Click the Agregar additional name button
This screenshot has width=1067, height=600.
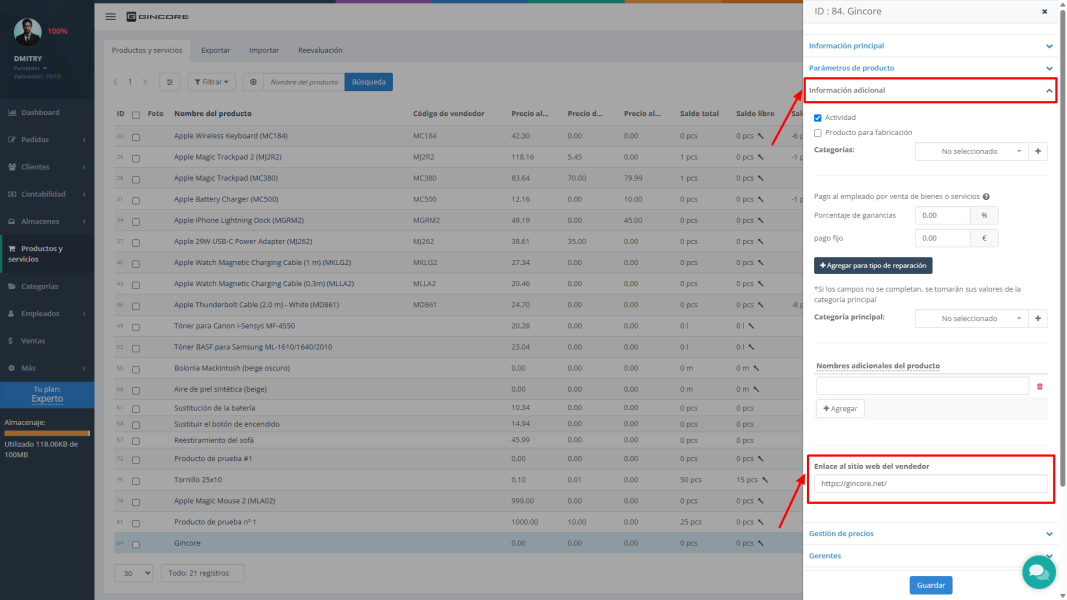(x=840, y=408)
